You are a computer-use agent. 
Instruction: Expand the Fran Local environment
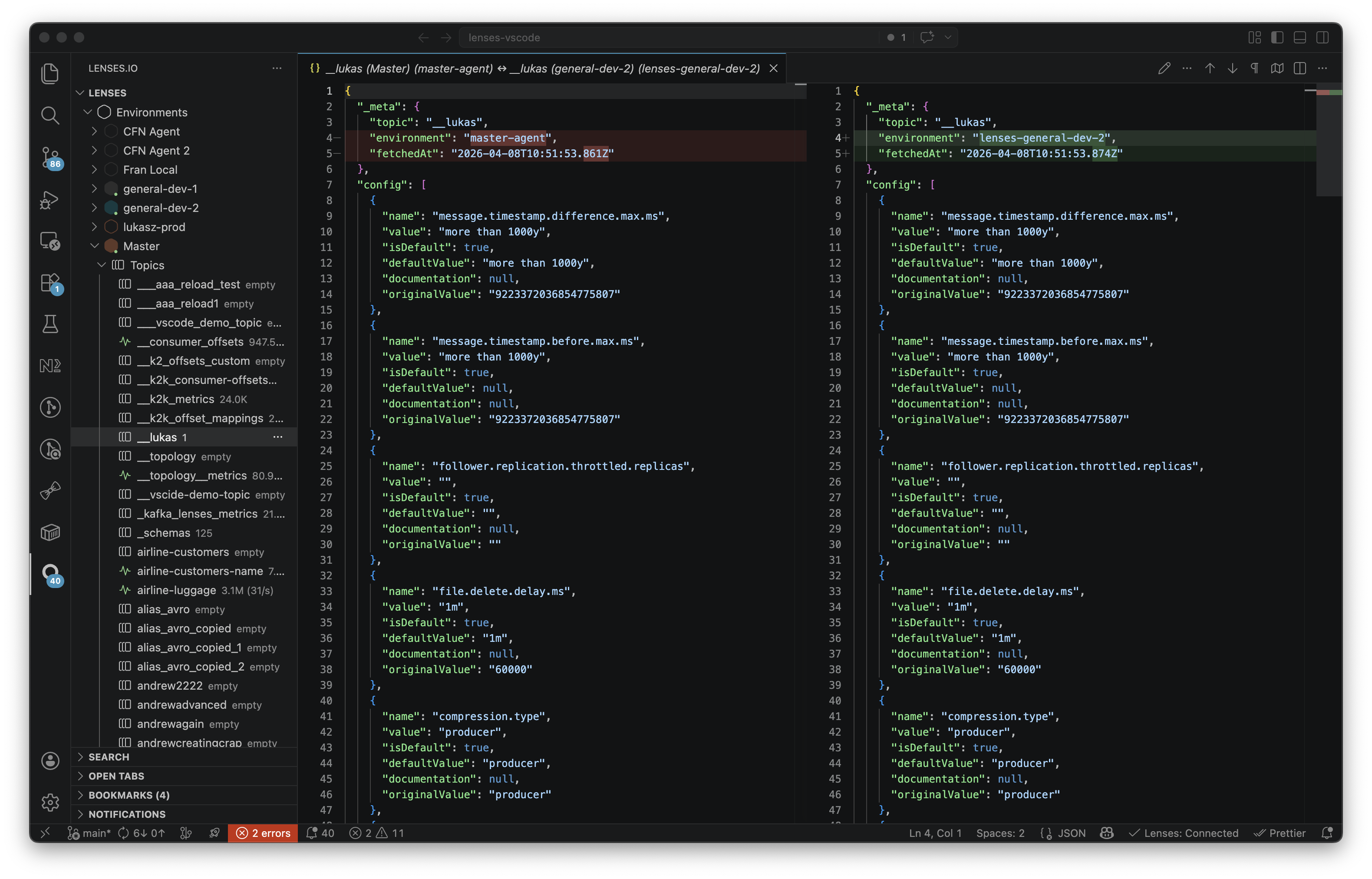point(95,169)
